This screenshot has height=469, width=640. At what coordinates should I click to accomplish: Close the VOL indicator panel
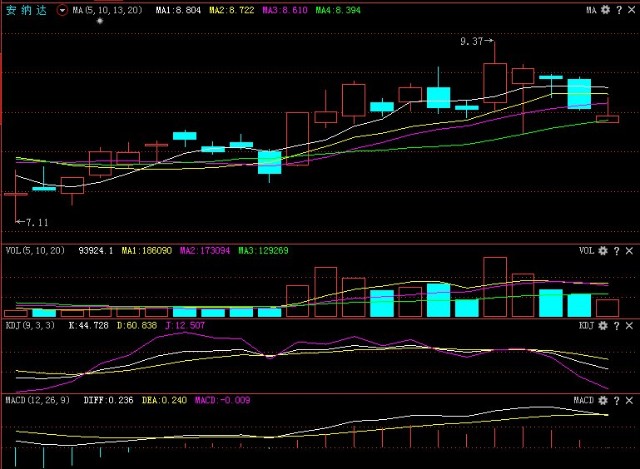click(x=627, y=250)
